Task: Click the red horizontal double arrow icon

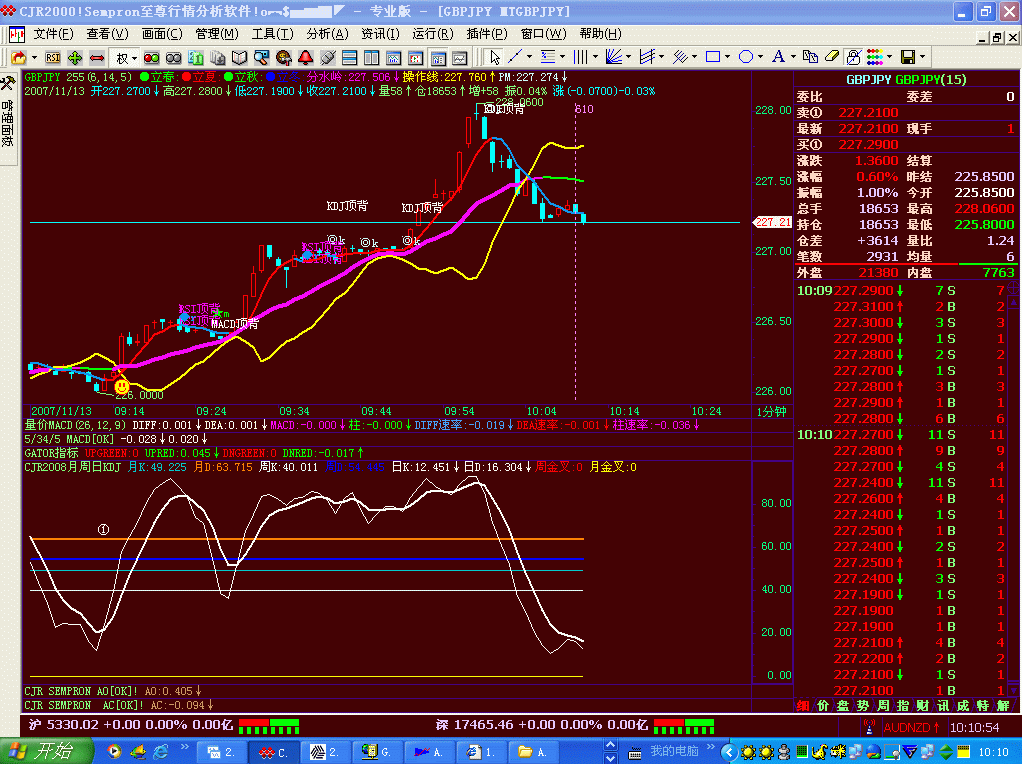Action: pyautogui.click(x=97, y=57)
